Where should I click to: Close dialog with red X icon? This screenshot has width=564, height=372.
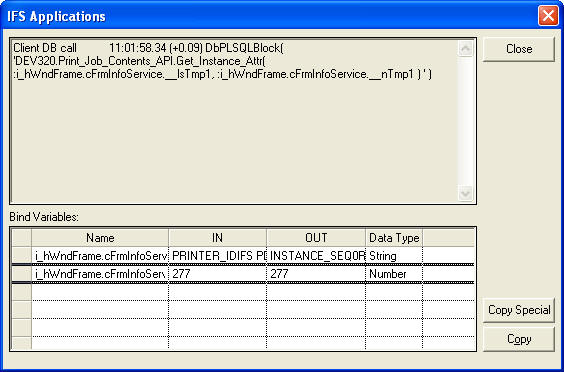pyautogui.click(x=548, y=15)
